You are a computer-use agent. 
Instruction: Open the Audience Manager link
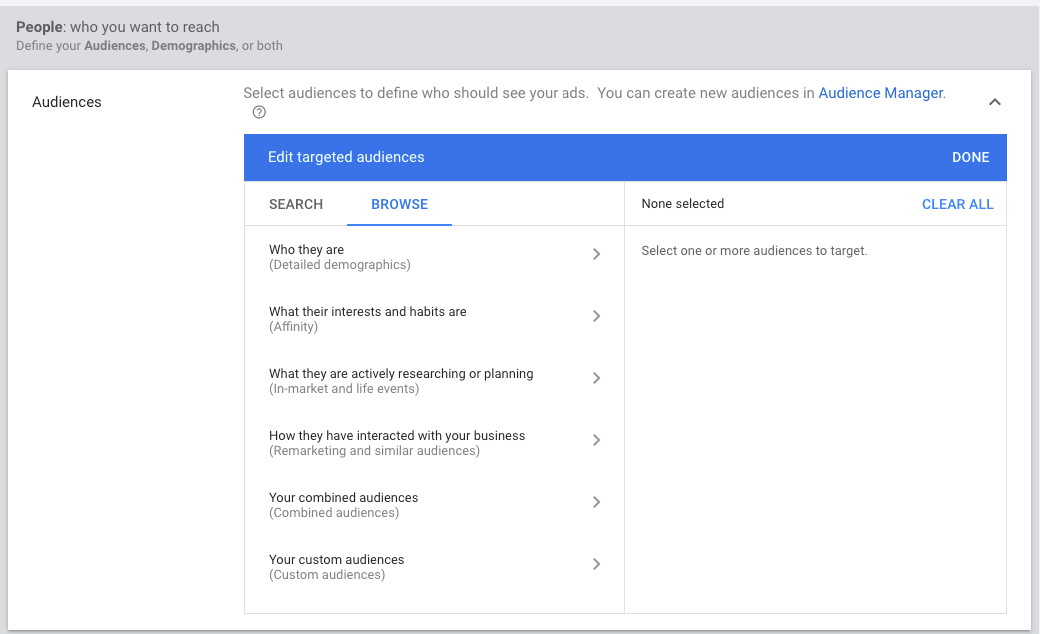tap(880, 93)
